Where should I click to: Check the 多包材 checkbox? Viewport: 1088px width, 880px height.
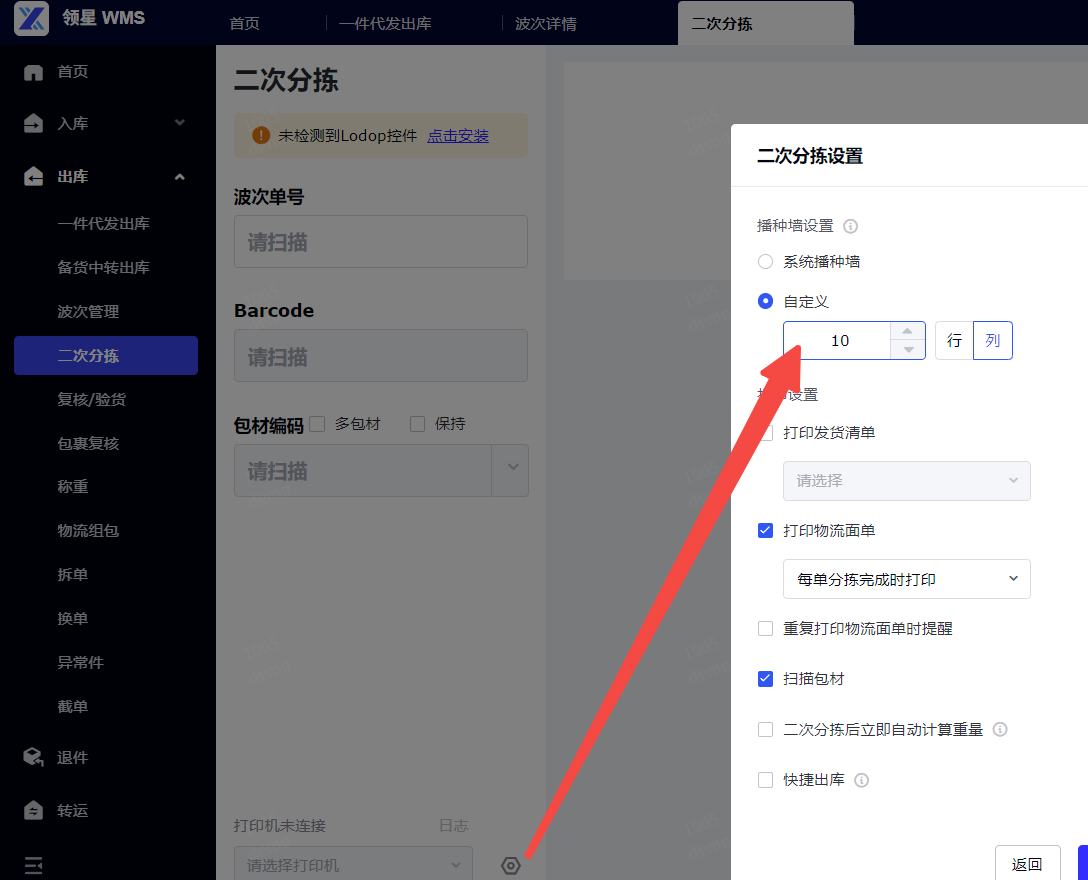point(317,424)
